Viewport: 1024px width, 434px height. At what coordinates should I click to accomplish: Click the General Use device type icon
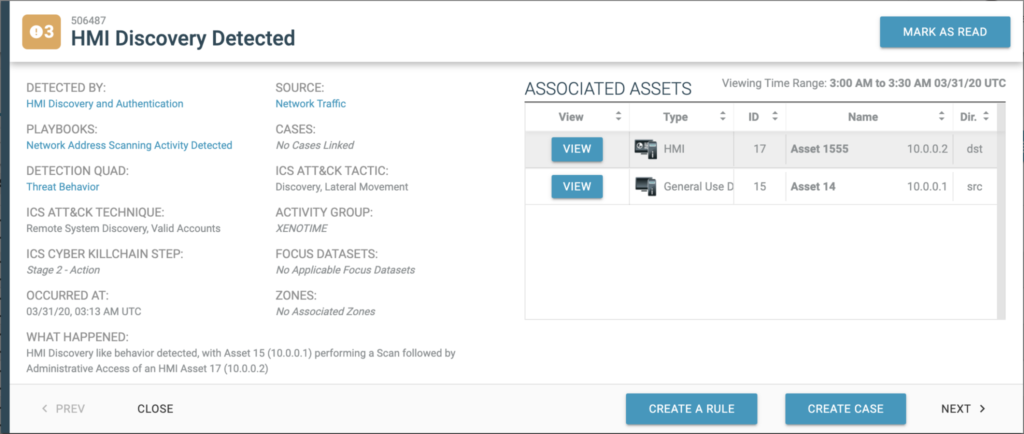point(646,187)
